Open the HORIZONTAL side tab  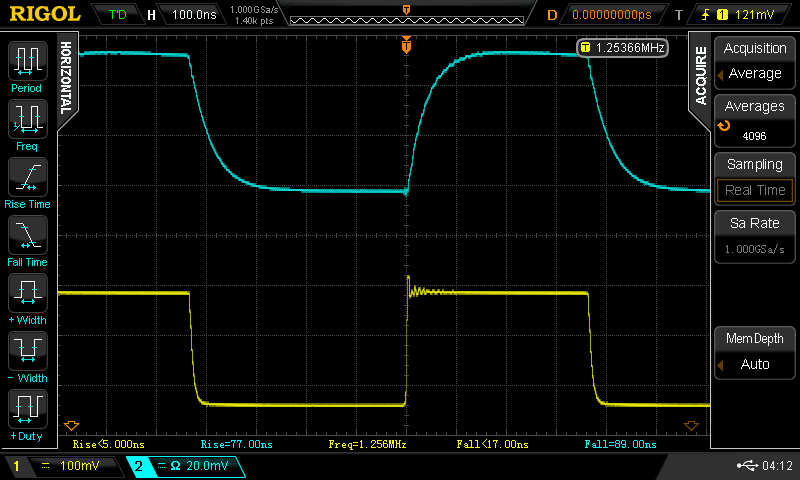pos(67,78)
